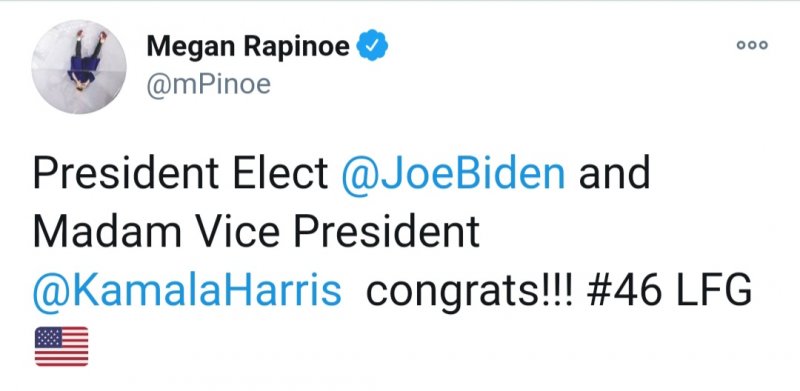Open Megan Rapinoe's round profile avatar

[79, 66]
